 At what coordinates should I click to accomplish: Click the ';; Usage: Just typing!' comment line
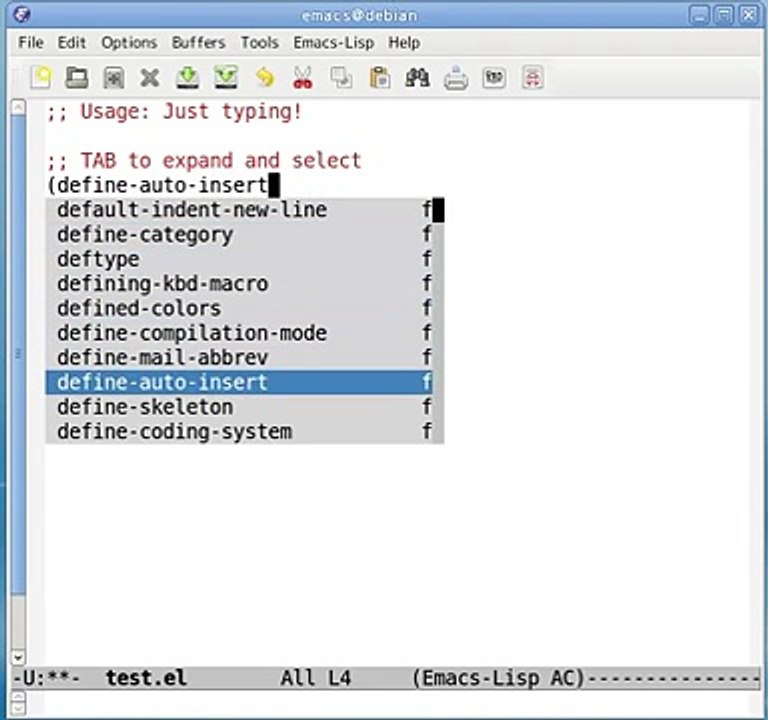pos(174,112)
